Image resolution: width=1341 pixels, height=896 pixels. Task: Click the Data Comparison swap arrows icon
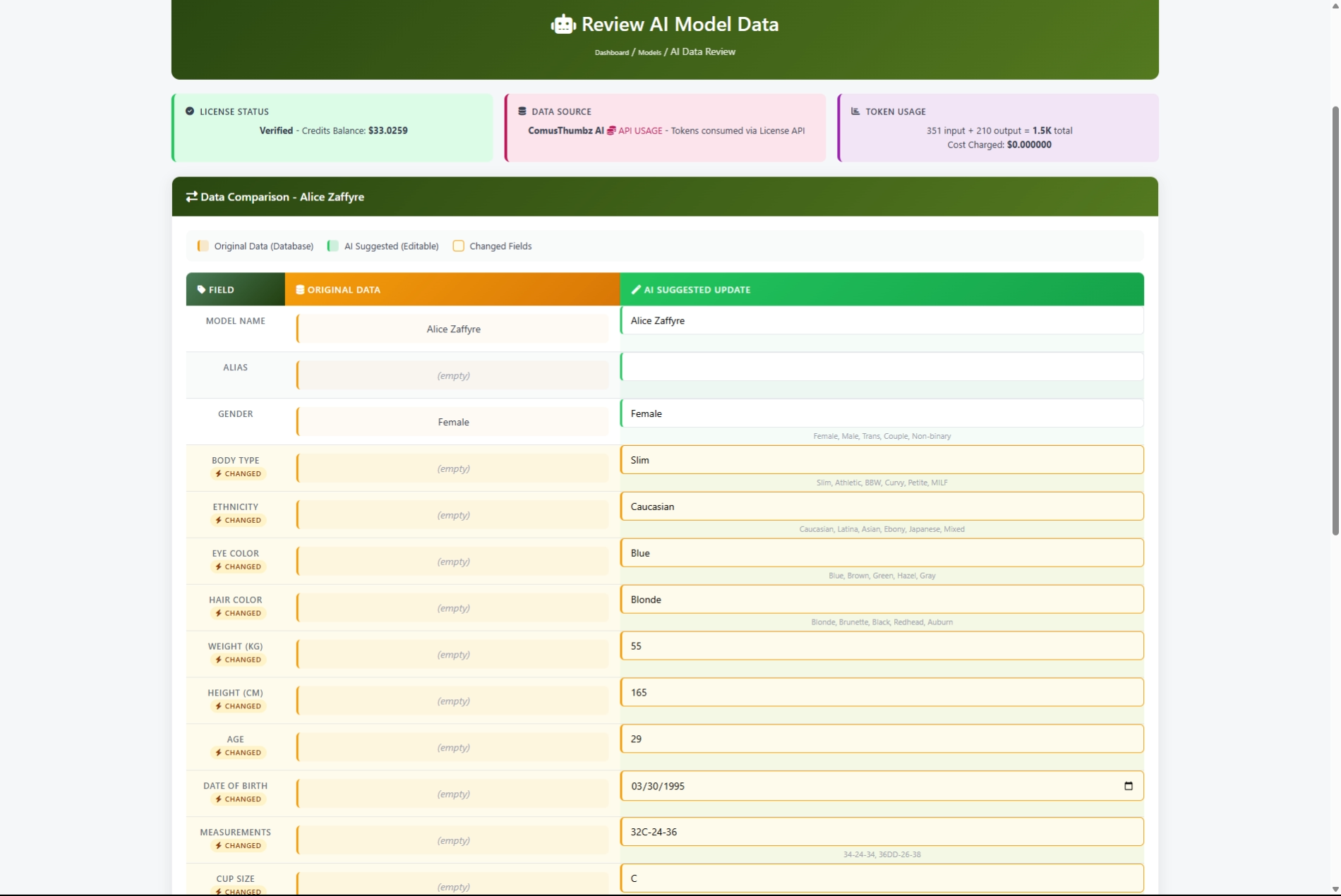click(191, 197)
